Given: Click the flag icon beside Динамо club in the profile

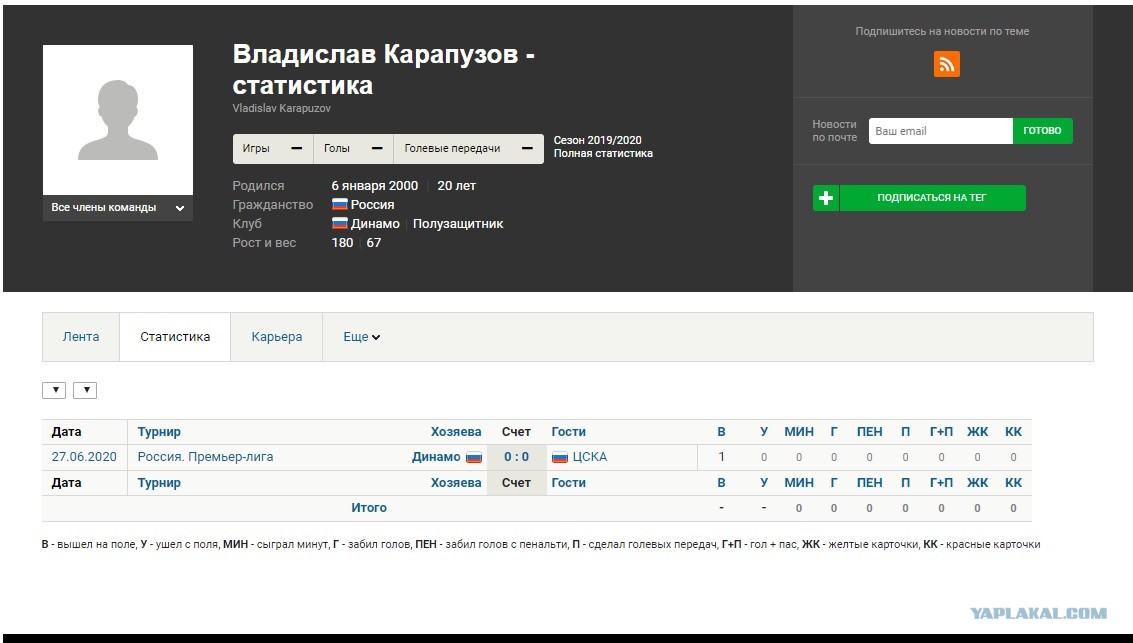Looking at the screenshot, I should coord(340,224).
